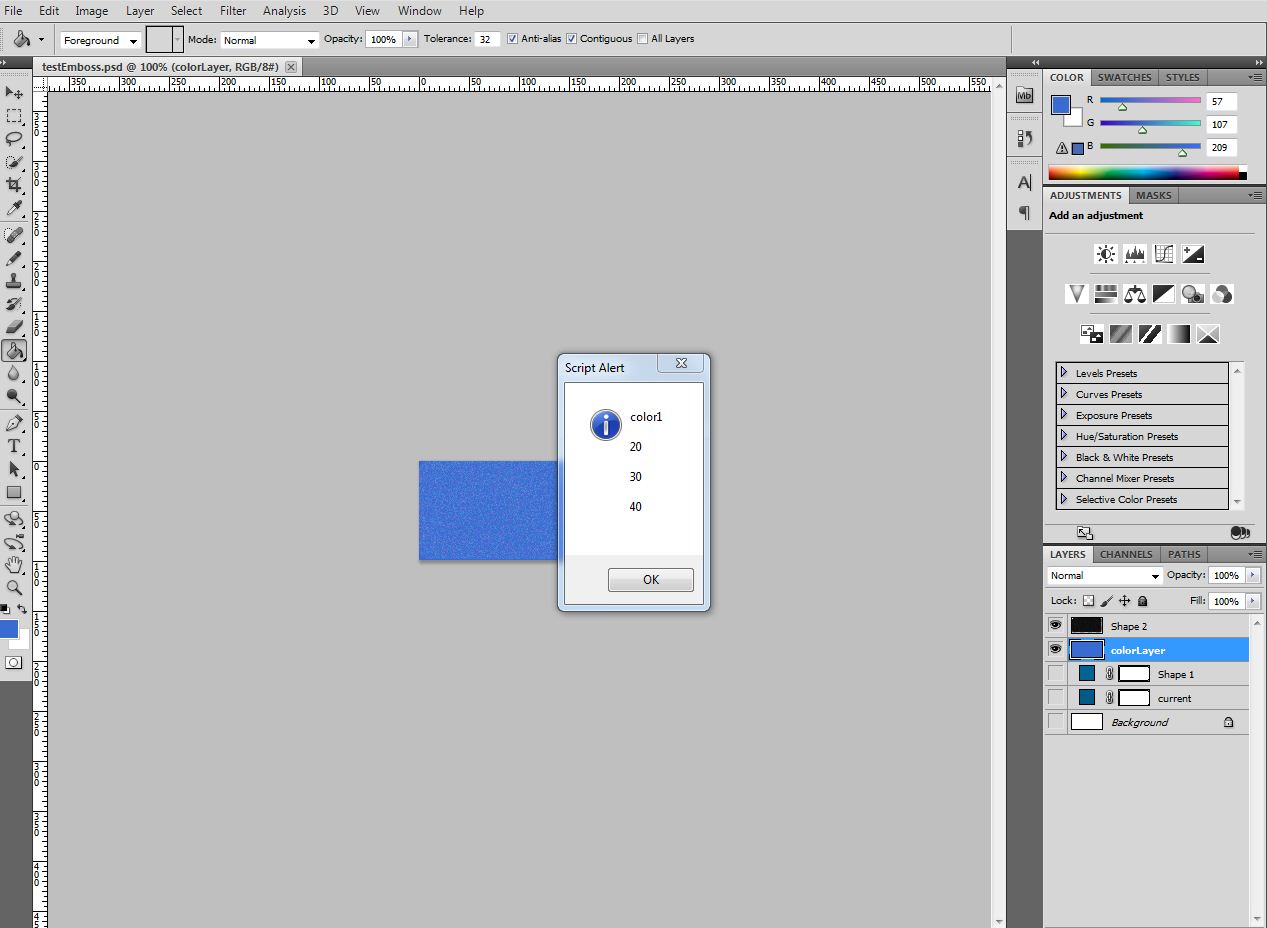This screenshot has height=928, width=1267.
Task: Select the Rectangular Marquee tool
Action: pos(14,115)
